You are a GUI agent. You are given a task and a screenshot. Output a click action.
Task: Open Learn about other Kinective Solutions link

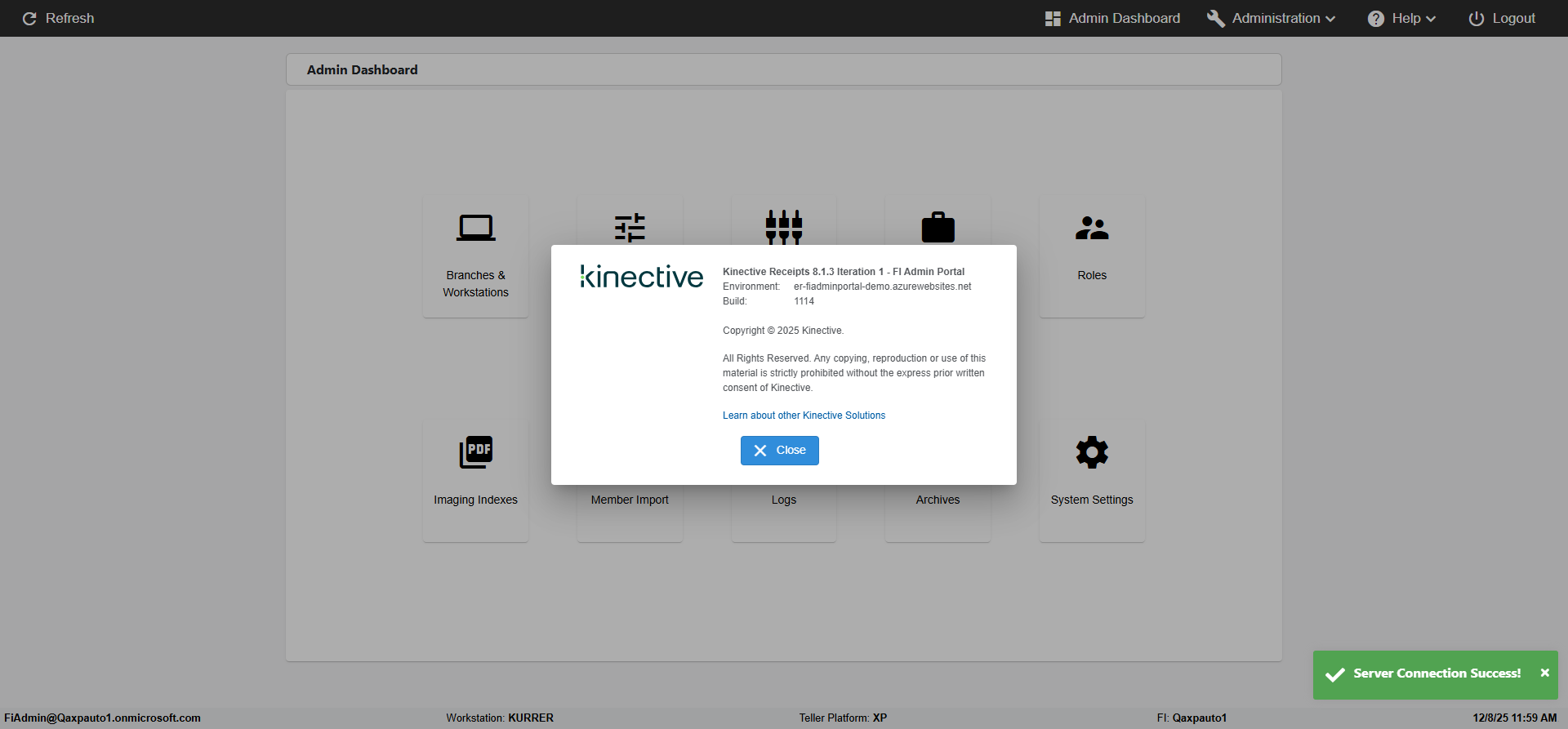point(804,416)
